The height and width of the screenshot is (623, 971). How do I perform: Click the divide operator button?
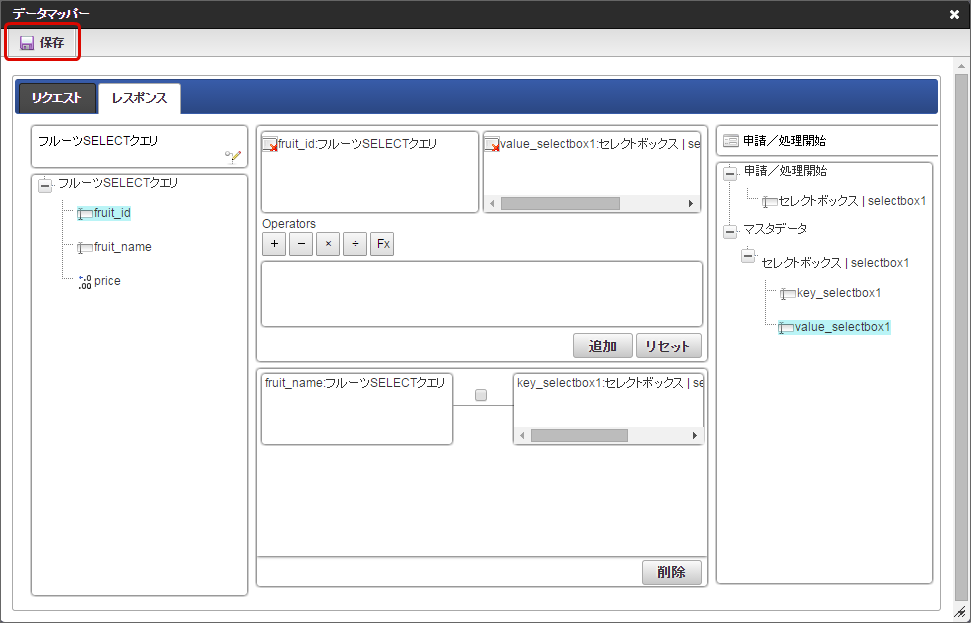355,244
